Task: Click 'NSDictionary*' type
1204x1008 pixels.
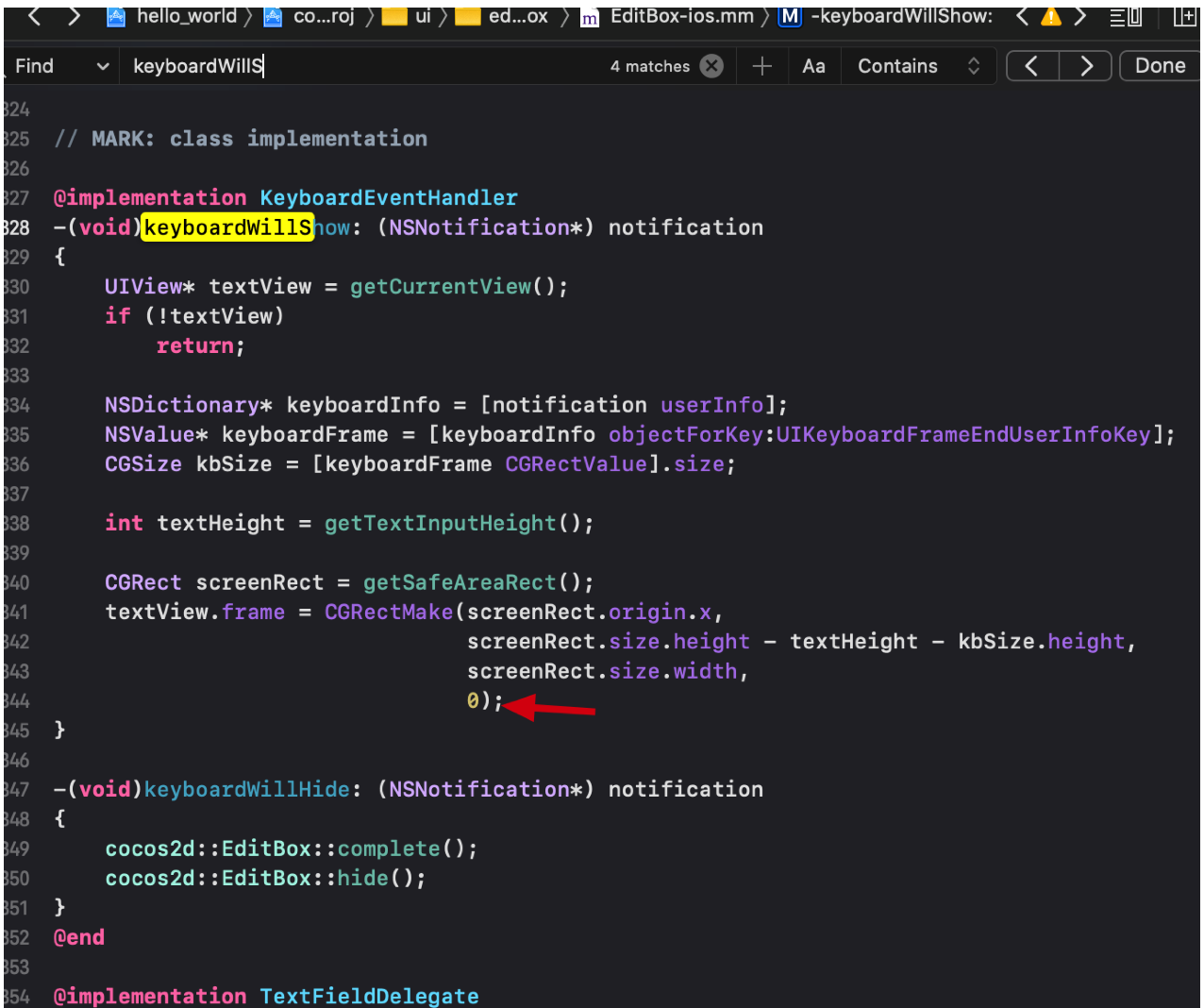Action: [x=189, y=405]
